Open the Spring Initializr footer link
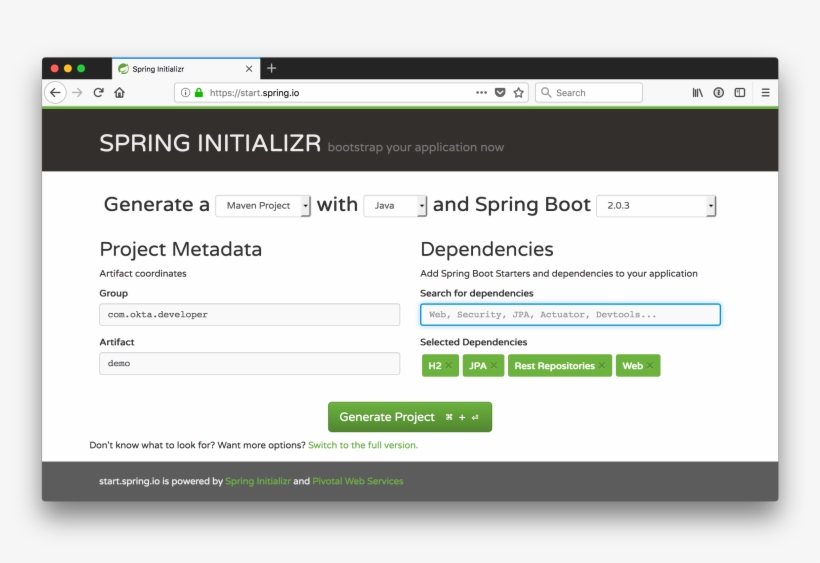This screenshot has height=563, width=820. click(x=258, y=481)
